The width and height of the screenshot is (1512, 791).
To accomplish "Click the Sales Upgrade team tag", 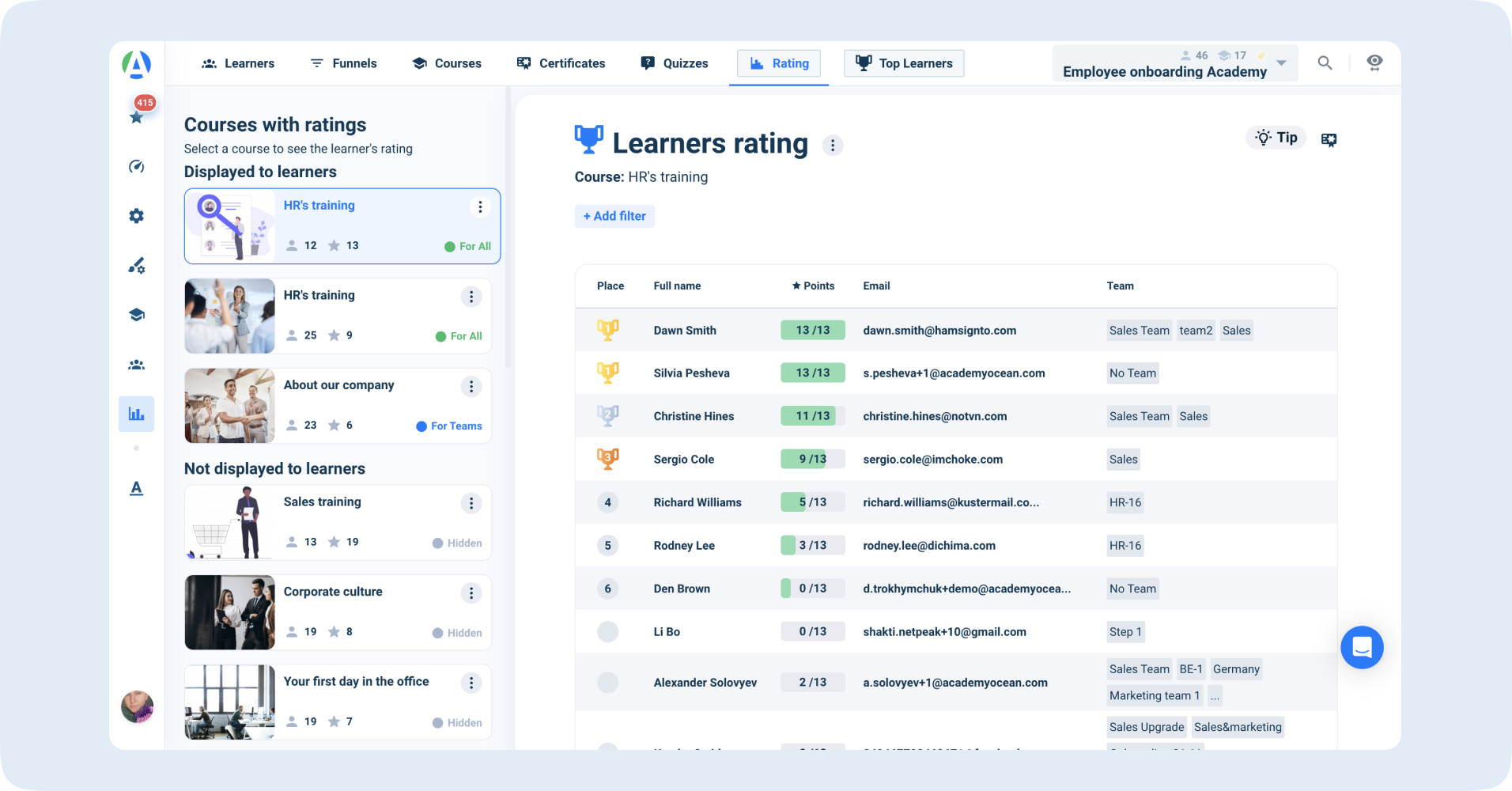I will pos(1147,727).
